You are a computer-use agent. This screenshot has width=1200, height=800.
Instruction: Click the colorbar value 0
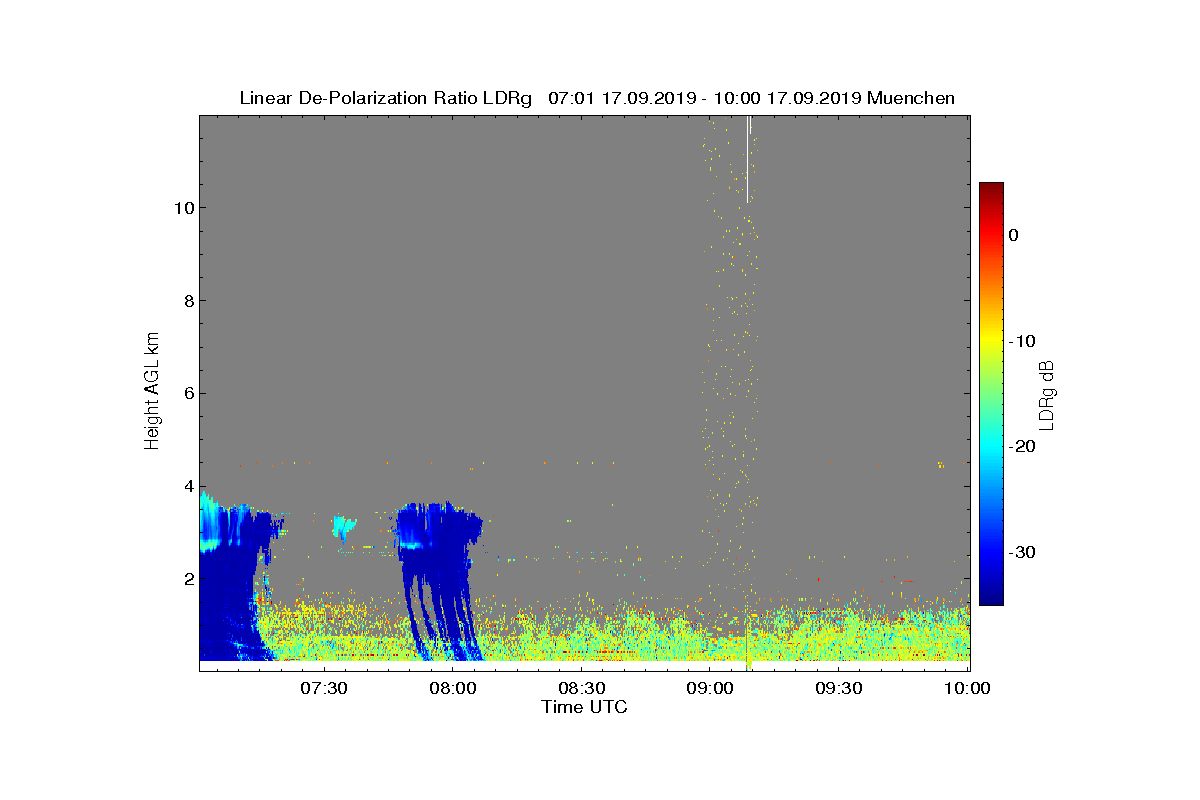point(1013,235)
